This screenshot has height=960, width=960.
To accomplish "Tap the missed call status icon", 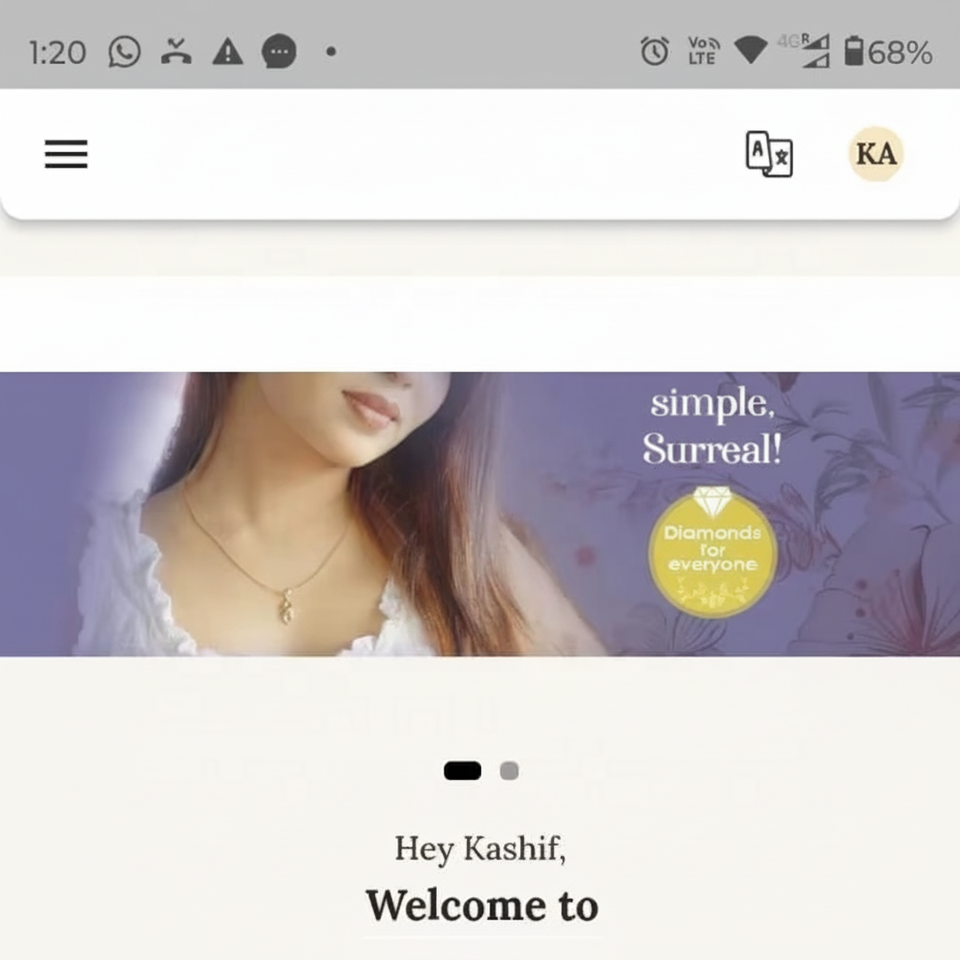I will 176,51.
